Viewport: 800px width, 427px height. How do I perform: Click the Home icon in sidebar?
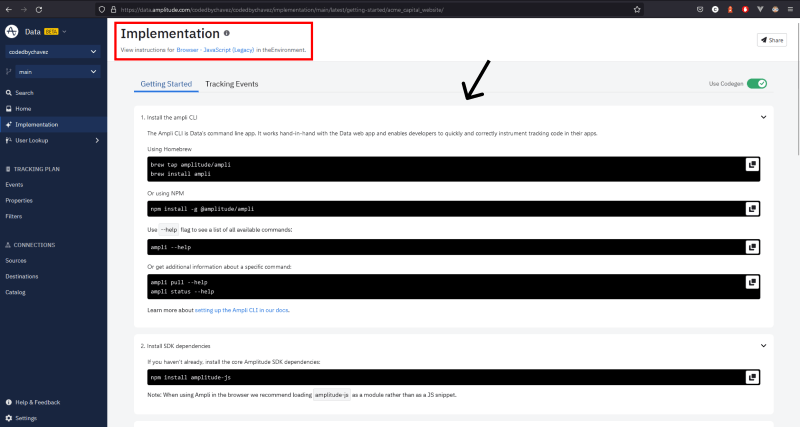[9, 109]
